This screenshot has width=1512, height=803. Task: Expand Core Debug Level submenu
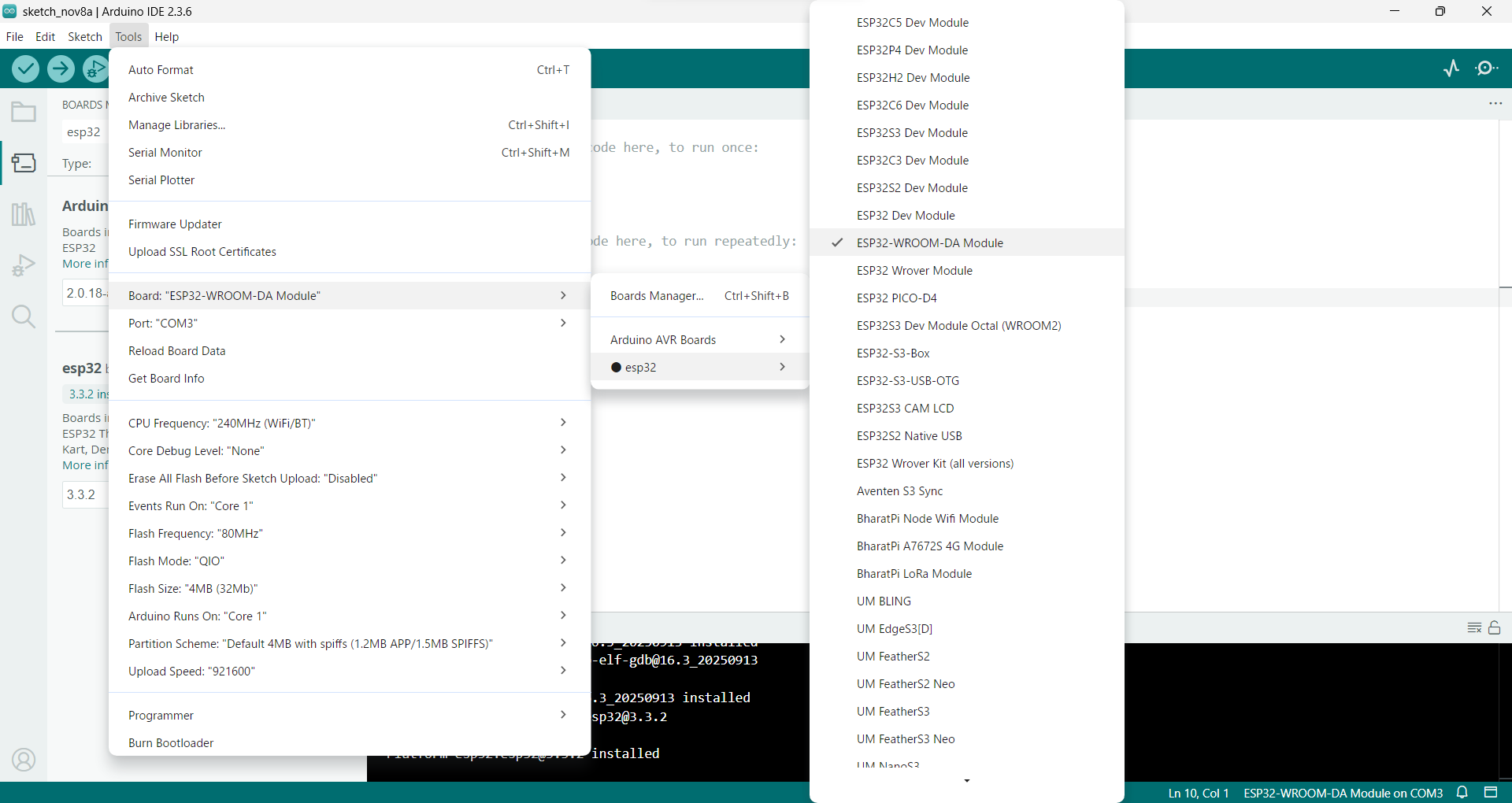tap(350, 450)
